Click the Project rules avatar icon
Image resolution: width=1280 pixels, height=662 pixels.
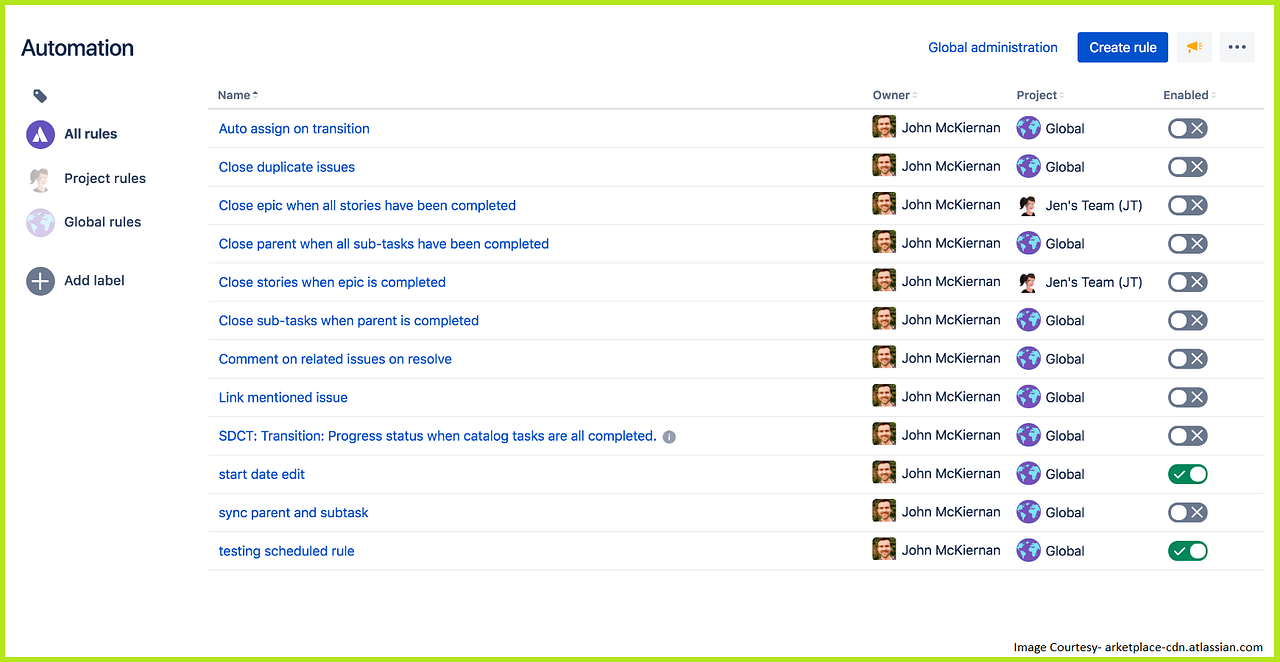pos(40,178)
